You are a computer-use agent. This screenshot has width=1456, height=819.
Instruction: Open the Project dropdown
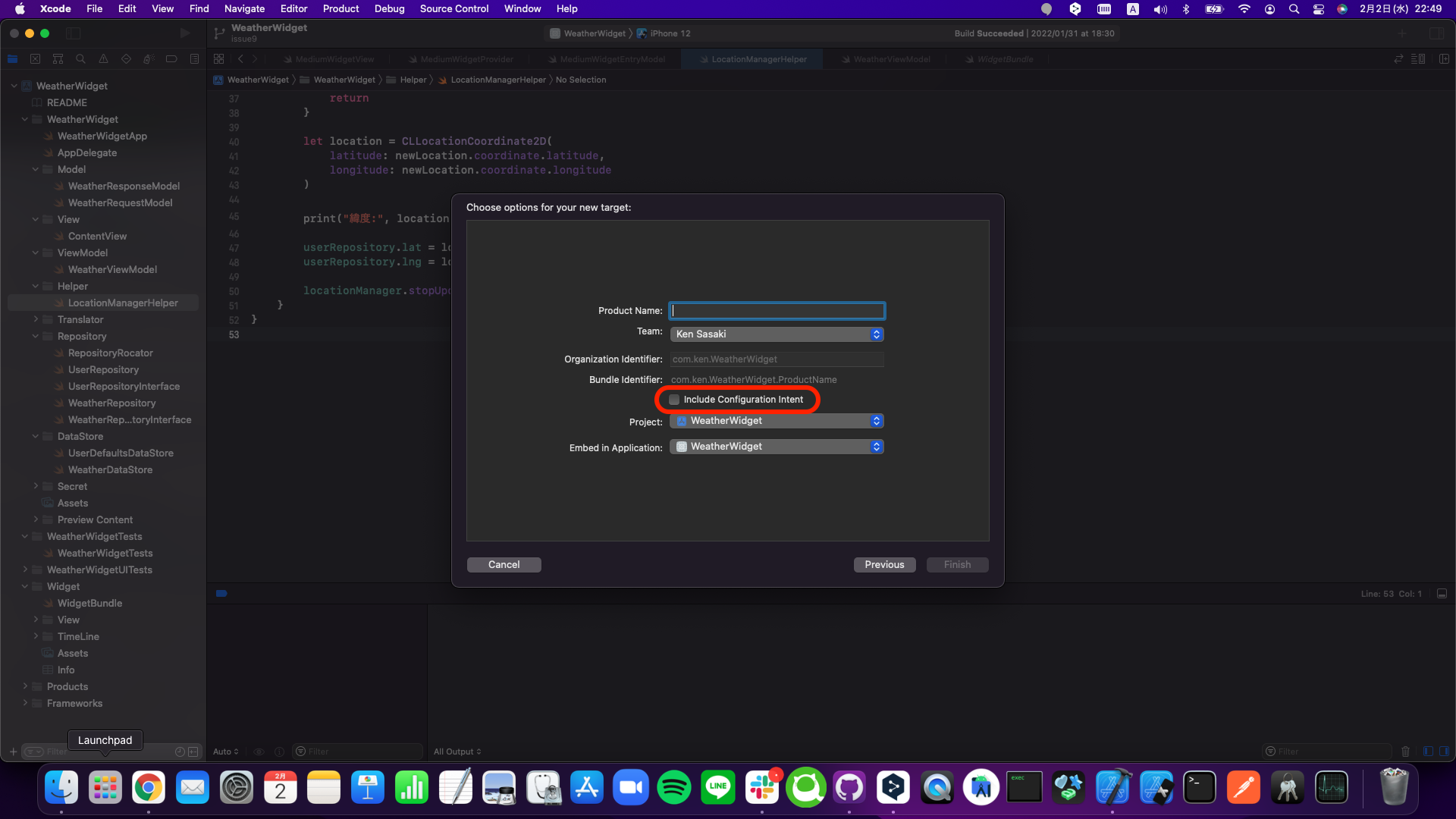point(777,421)
